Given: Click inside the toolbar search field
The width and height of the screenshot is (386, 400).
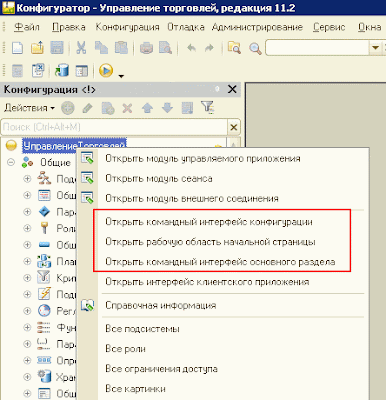Looking at the screenshot, I should pyautogui.click(x=318, y=48).
